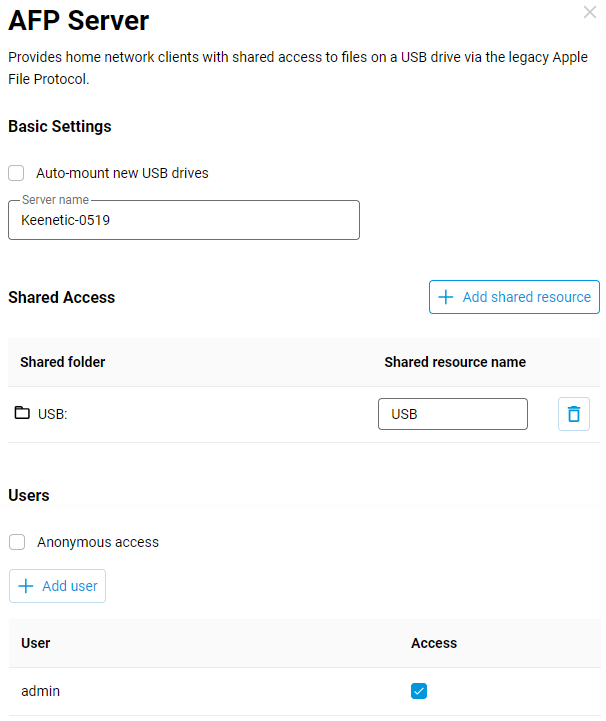Click the folder icon next to USB:
This screenshot has width=606, height=721.
tap(22, 414)
